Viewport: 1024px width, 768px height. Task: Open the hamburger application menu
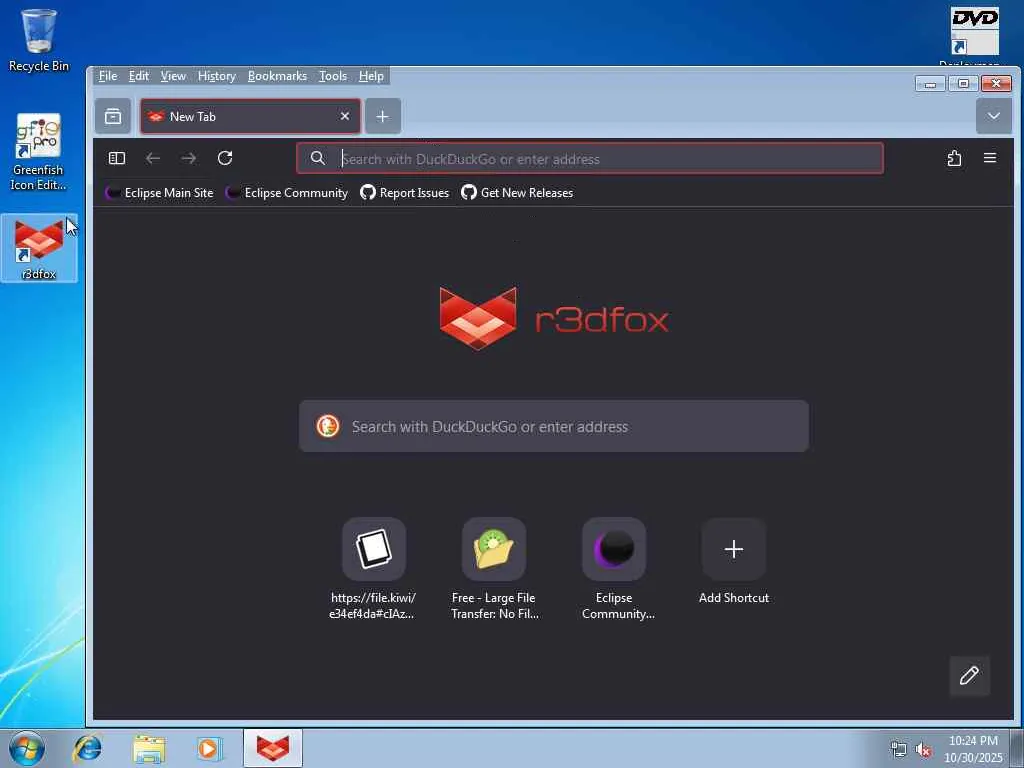pos(990,158)
